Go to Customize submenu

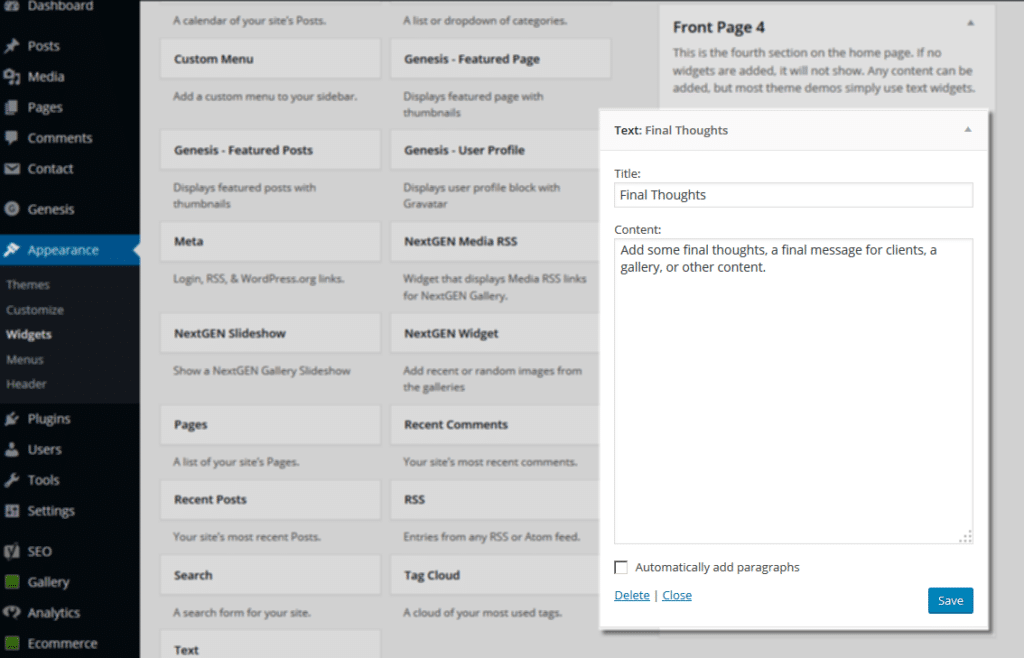pyautogui.click(x=35, y=310)
